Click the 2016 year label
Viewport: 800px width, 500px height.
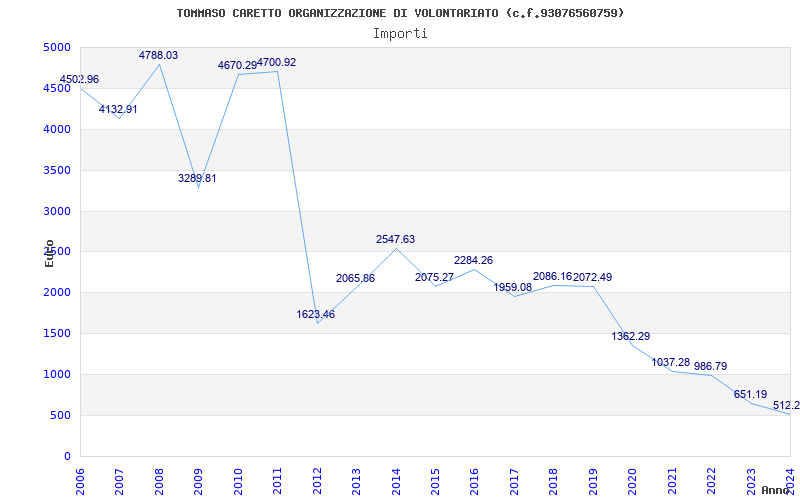tap(474, 482)
